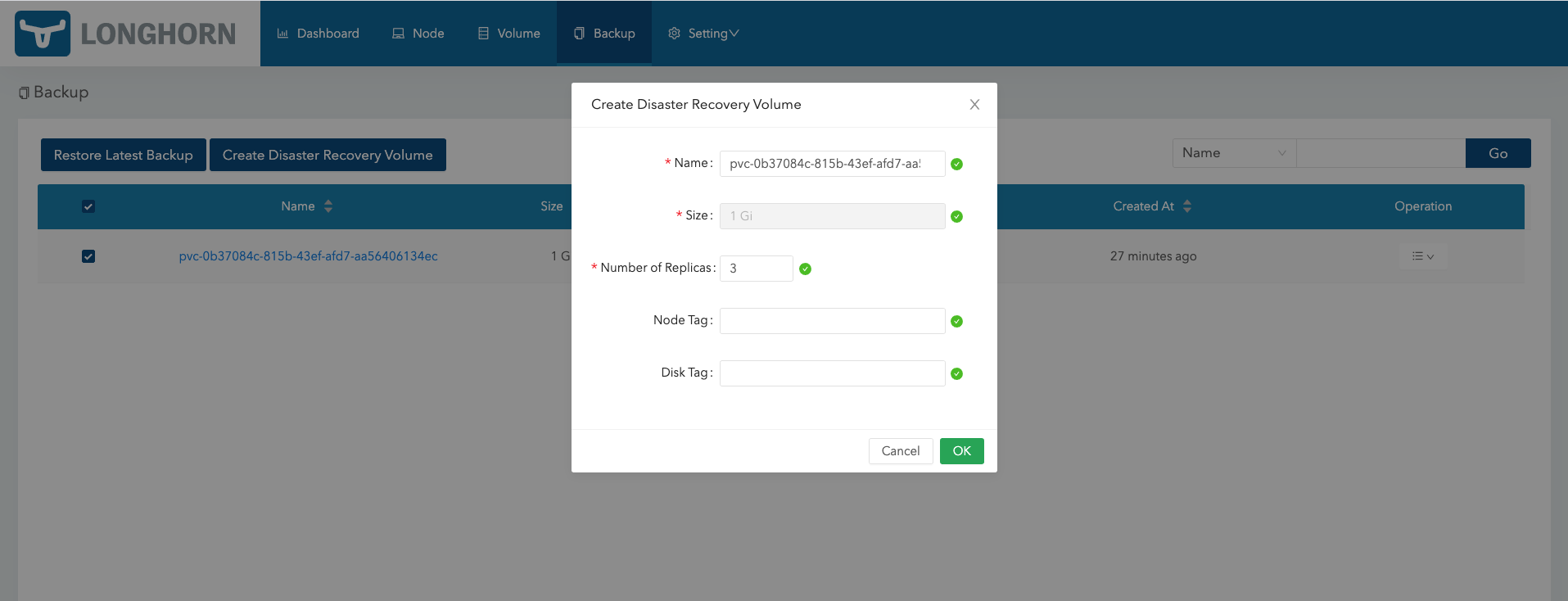Click into the Disk Tag input

[x=832, y=373]
